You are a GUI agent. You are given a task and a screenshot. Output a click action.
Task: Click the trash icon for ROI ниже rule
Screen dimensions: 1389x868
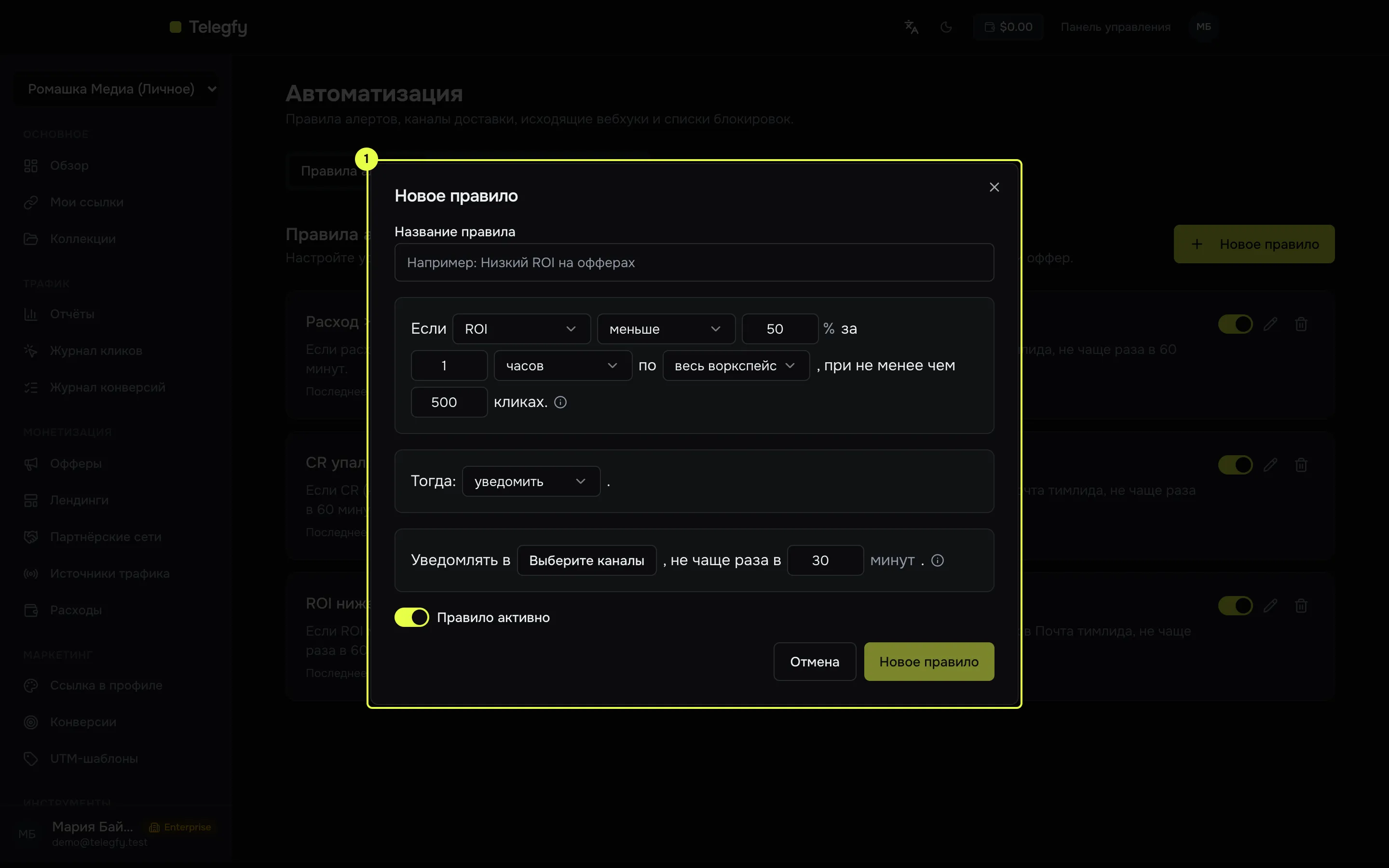pyautogui.click(x=1301, y=606)
